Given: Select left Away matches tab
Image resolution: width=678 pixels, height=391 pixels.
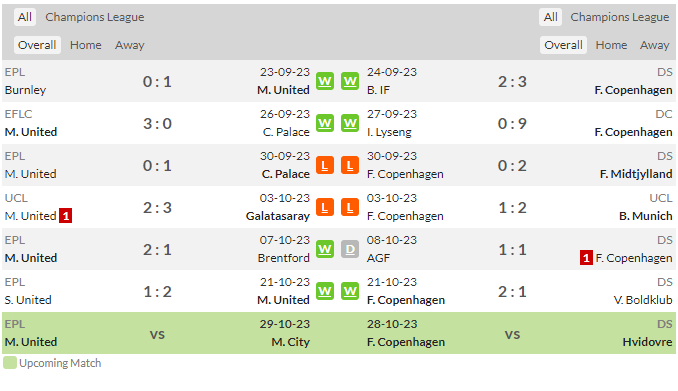Looking at the screenshot, I should (130, 45).
